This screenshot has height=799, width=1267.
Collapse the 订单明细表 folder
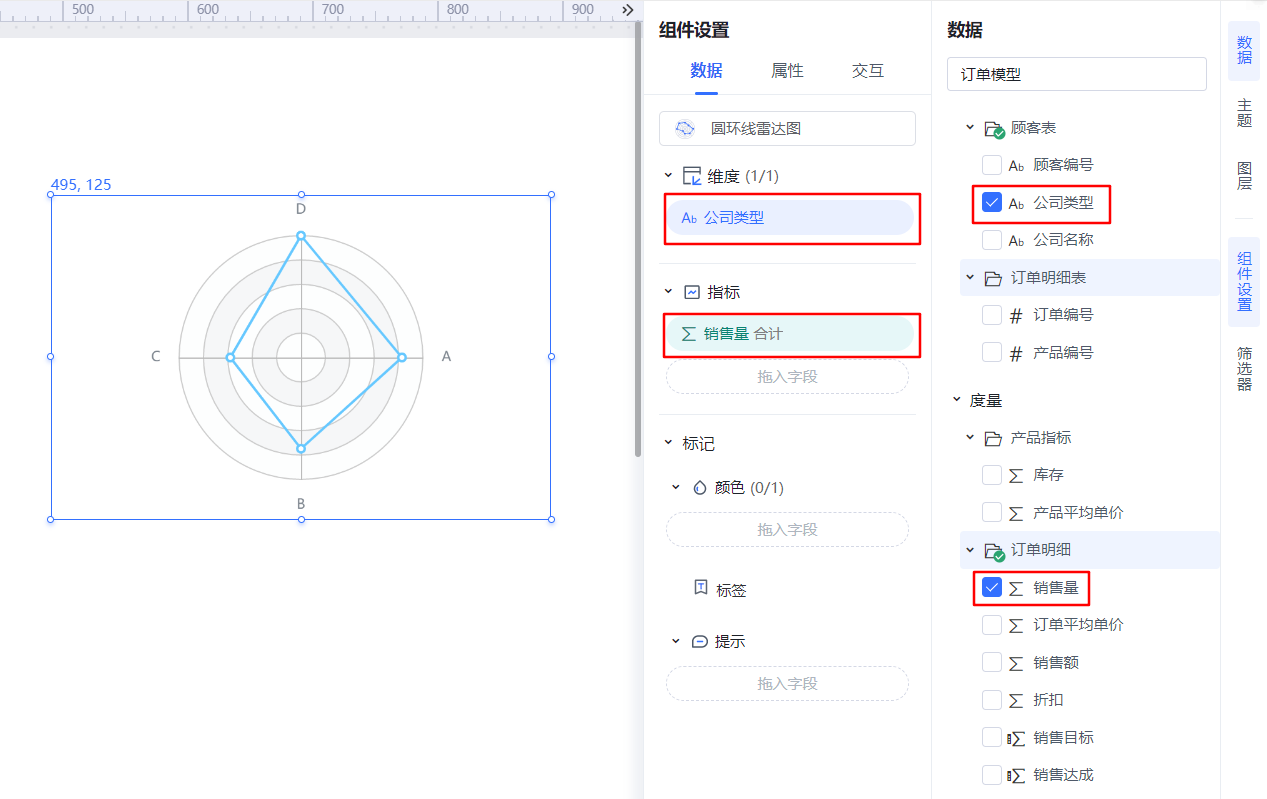969,277
